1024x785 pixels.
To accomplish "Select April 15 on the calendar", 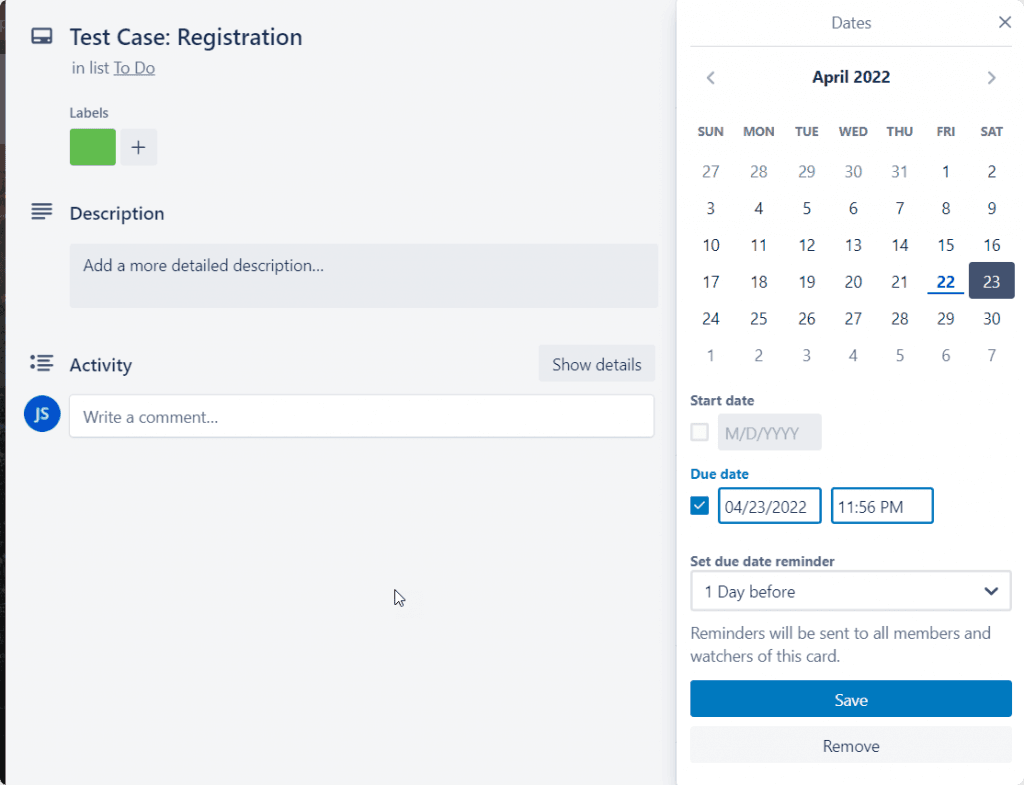I will point(945,244).
